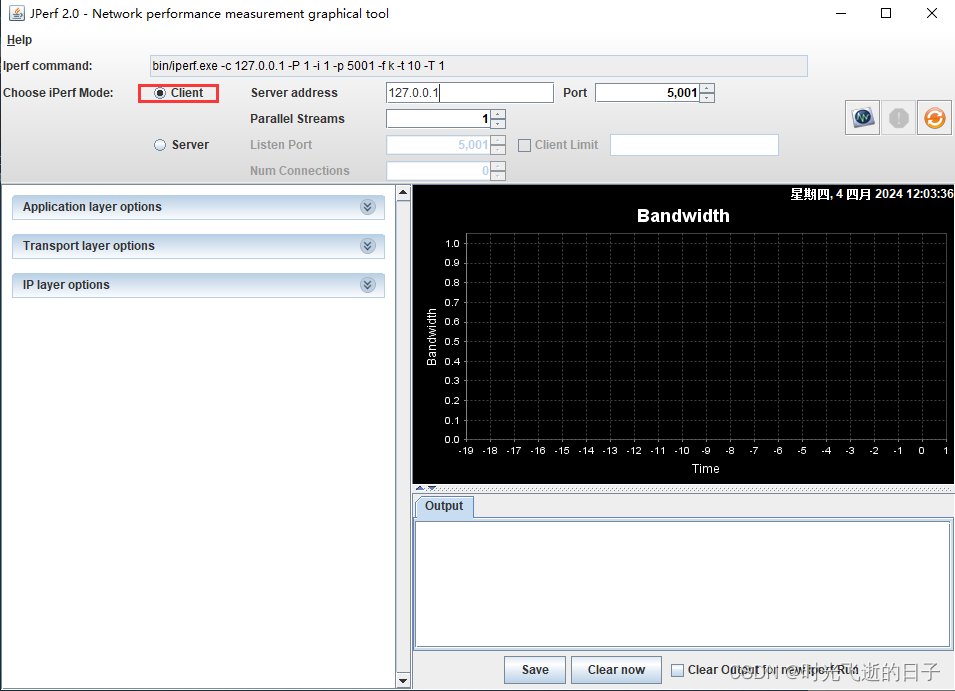Toggle the Client Limit checkbox

tap(524, 146)
